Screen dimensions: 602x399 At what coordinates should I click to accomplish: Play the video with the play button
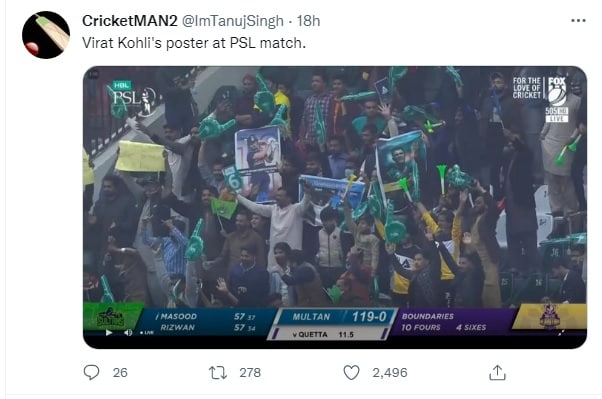[x=109, y=333]
